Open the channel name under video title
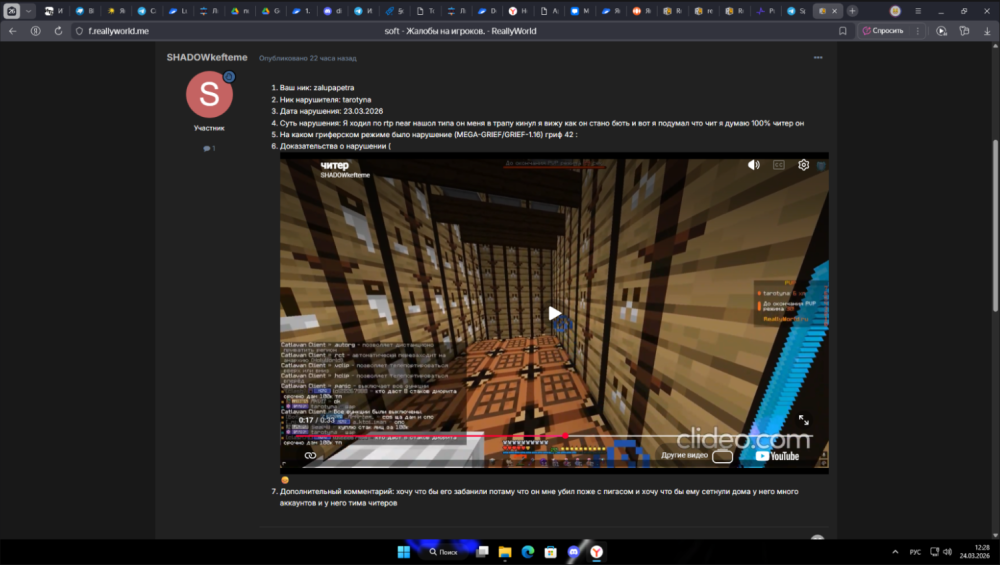 [345, 175]
